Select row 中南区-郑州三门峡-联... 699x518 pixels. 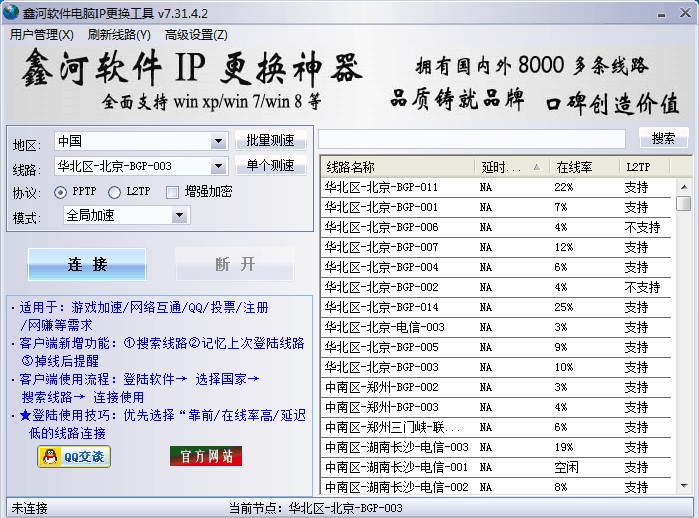click(x=496, y=428)
